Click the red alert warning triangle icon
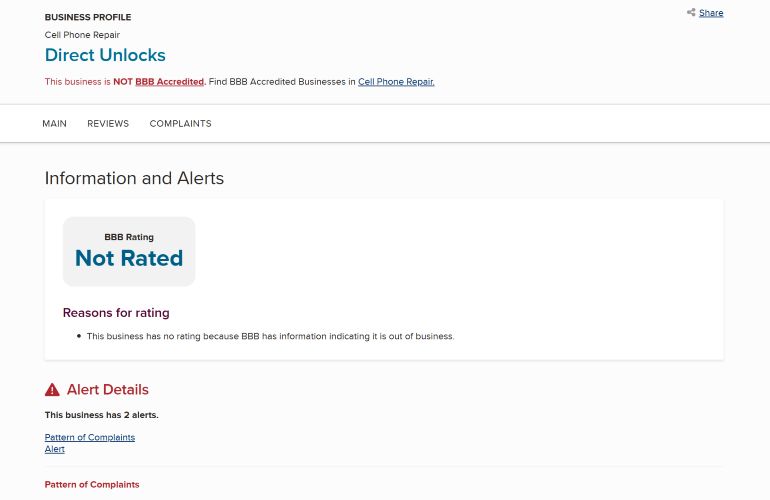Image resolution: width=770 pixels, height=500 pixels. click(x=52, y=390)
